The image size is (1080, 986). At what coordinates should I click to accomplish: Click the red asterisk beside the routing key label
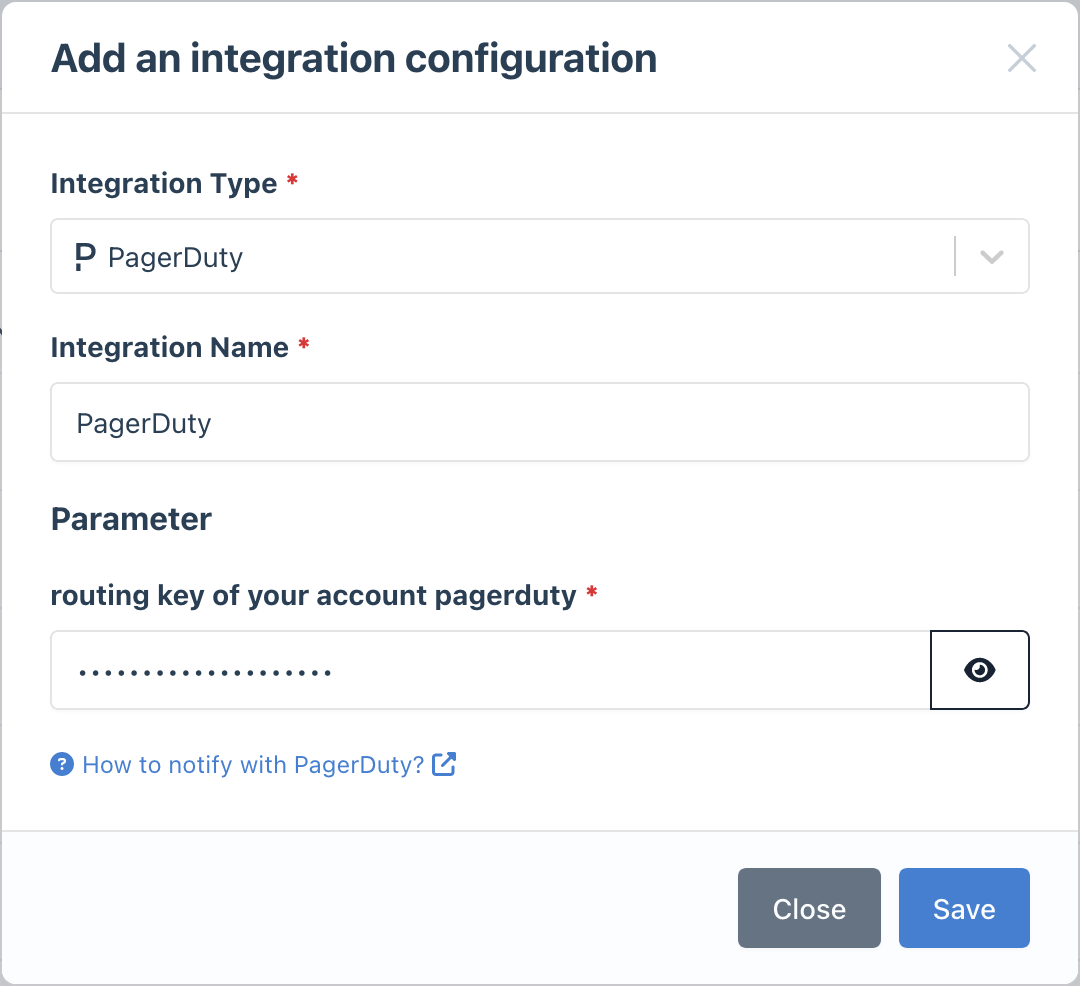(x=590, y=593)
